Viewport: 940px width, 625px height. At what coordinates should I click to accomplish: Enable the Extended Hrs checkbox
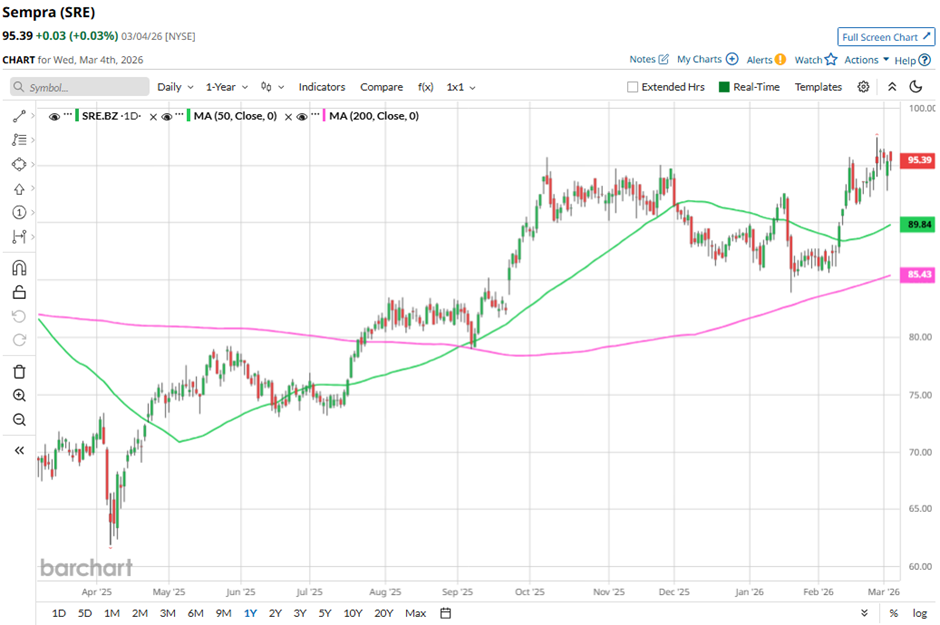(x=633, y=87)
